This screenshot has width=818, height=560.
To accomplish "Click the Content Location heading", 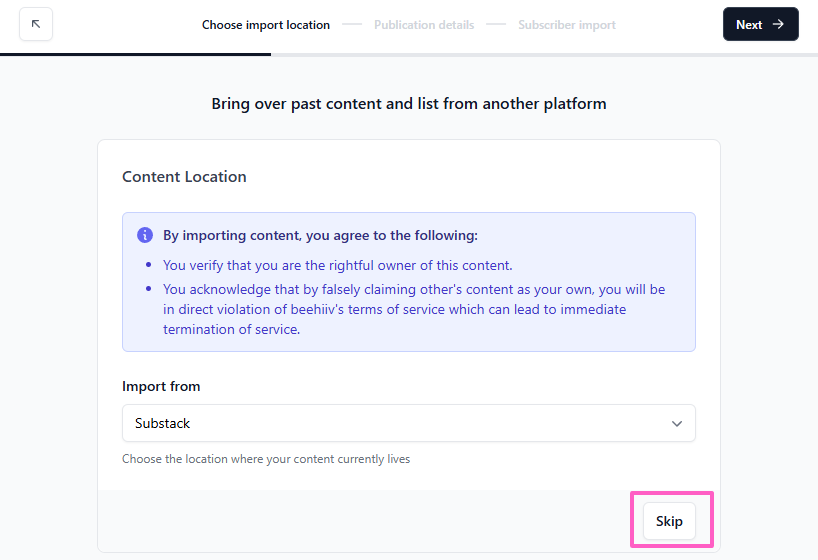I will [x=184, y=177].
